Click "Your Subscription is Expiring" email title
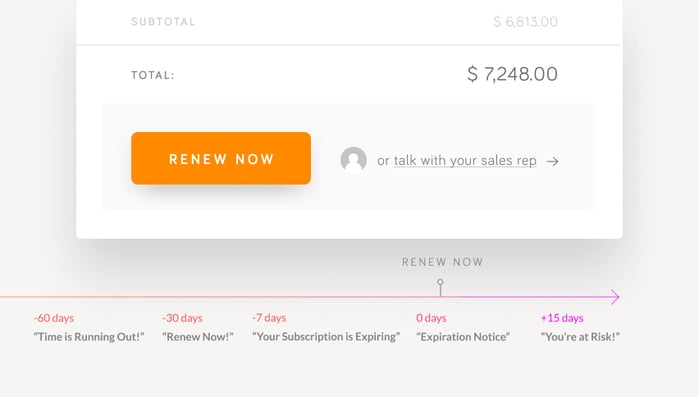Image resolution: width=699 pixels, height=397 pixels. (326, 336)
